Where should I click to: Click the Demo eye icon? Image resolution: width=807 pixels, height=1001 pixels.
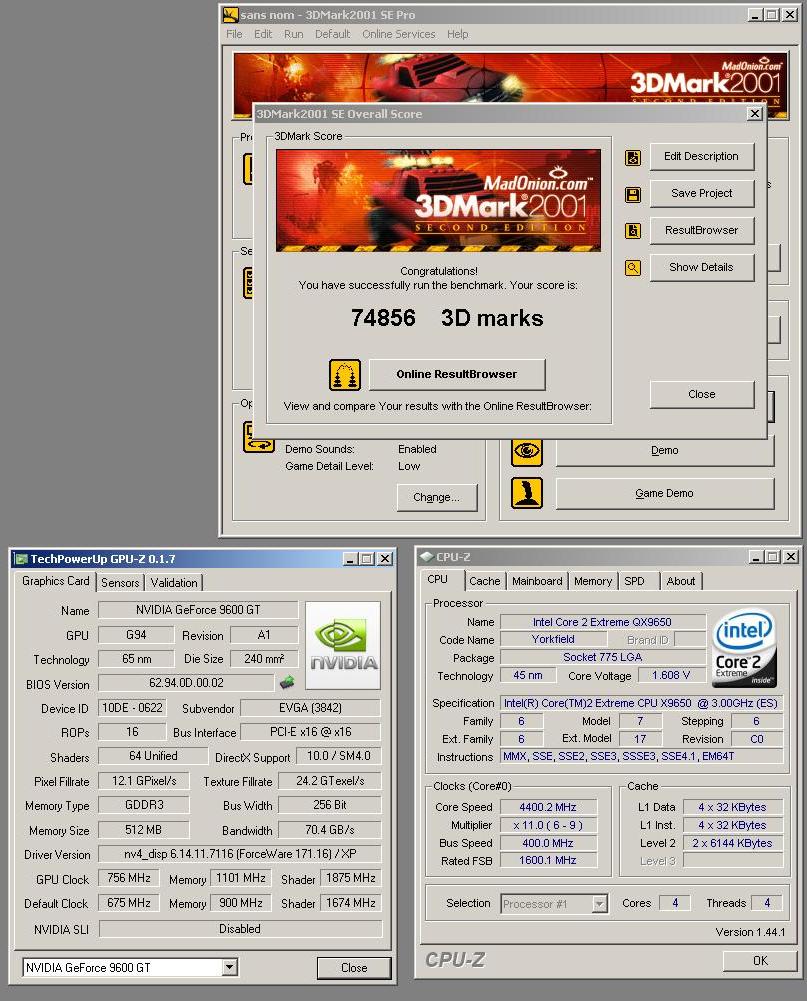click(527, 451)
